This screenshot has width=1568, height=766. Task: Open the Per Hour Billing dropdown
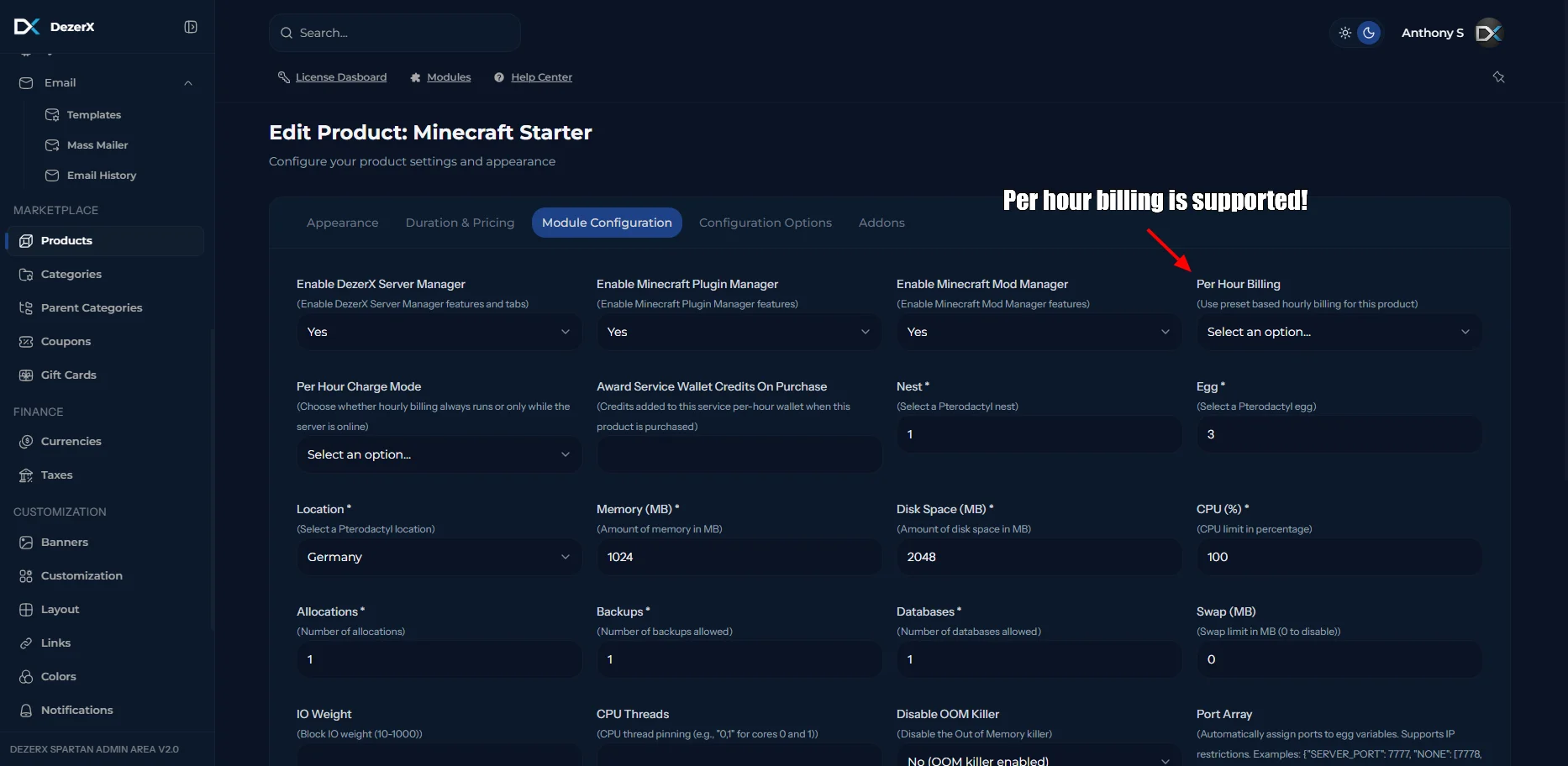pyautogui.click(x=1339, y=332)
